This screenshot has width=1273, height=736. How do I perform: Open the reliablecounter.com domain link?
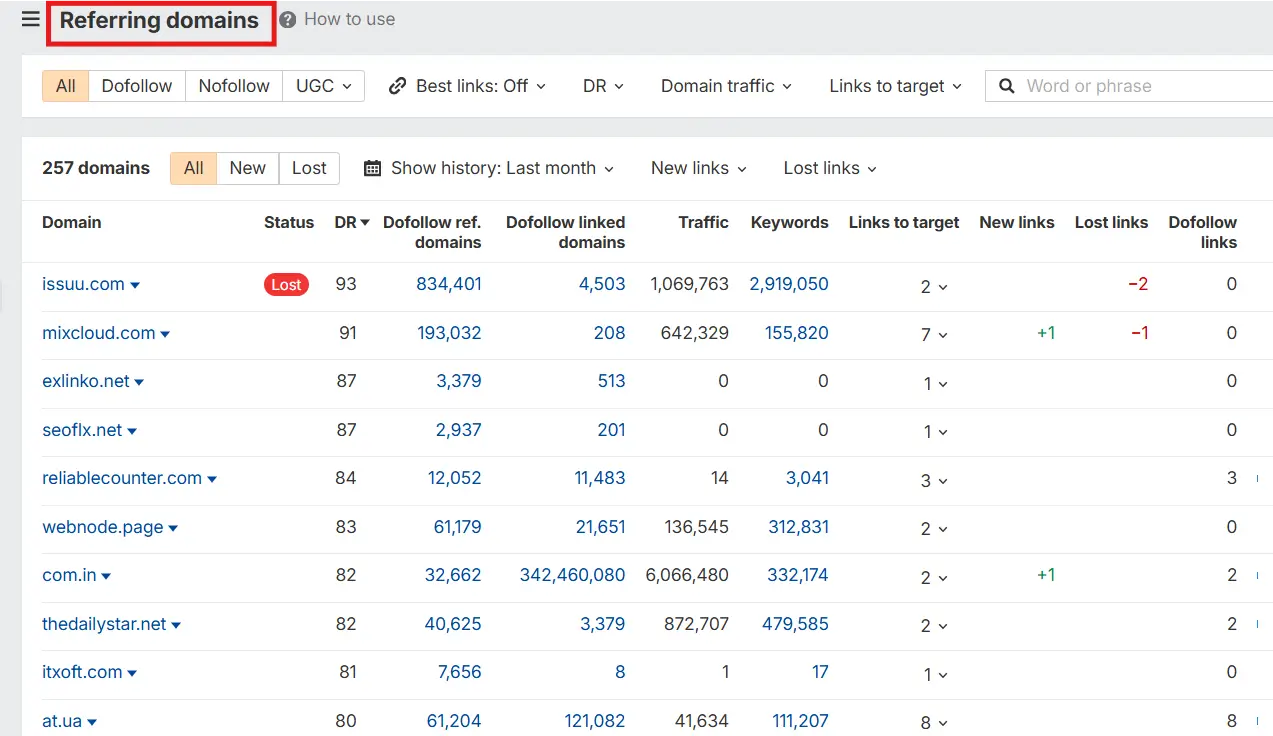(x=122, y=478)
